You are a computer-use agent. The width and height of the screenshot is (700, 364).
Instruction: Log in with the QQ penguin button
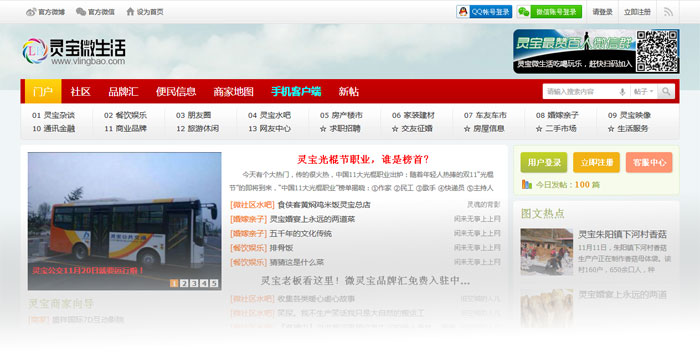coord(484,12)
